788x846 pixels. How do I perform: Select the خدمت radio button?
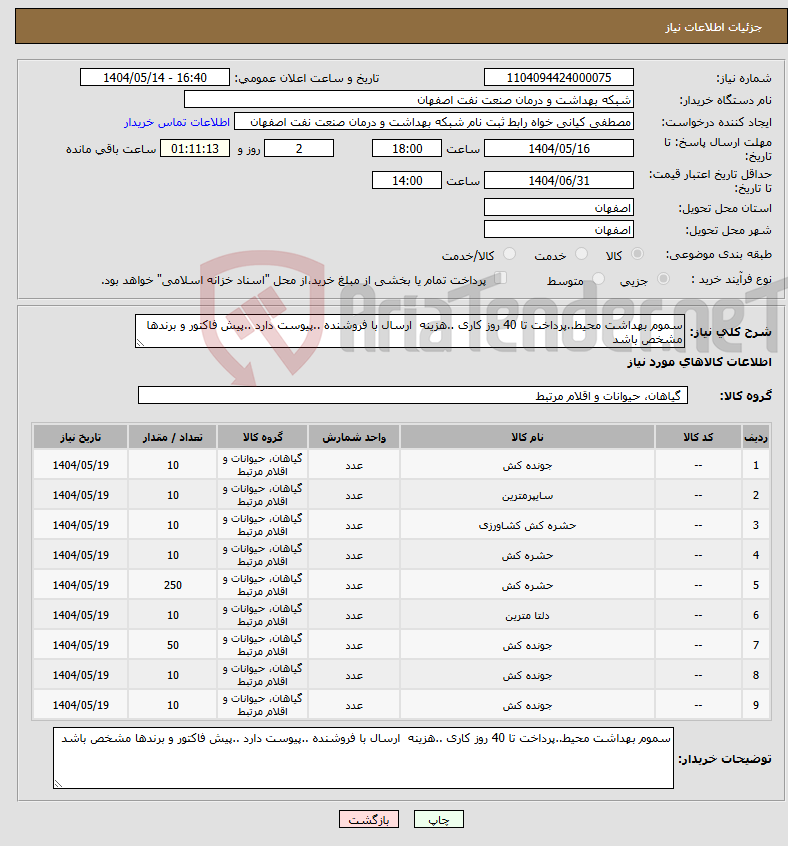[x=581, y=254]
